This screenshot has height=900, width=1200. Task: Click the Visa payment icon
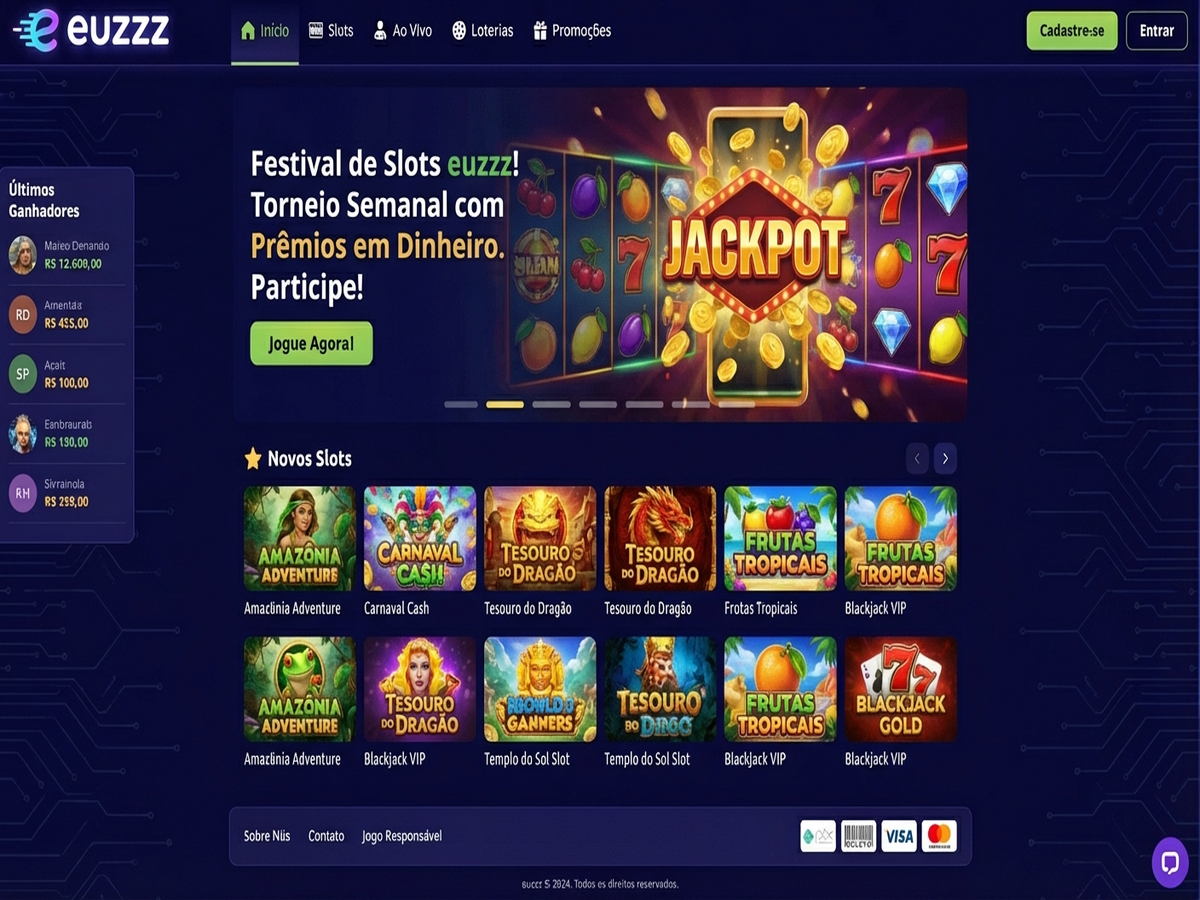(x=899, y=836)
